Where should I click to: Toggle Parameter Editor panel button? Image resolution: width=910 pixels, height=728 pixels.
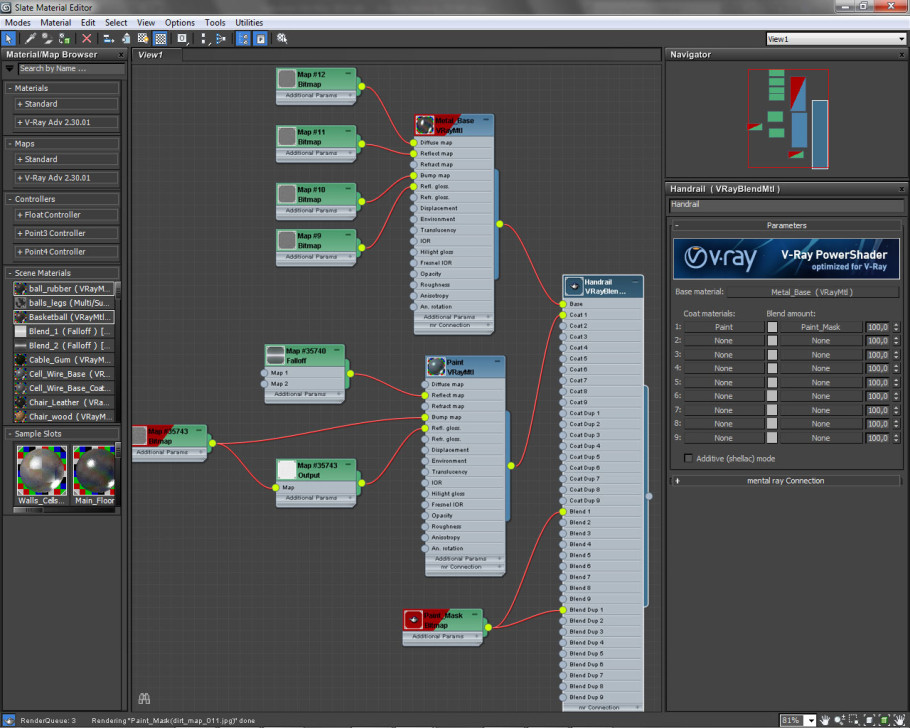click(261, 38)
